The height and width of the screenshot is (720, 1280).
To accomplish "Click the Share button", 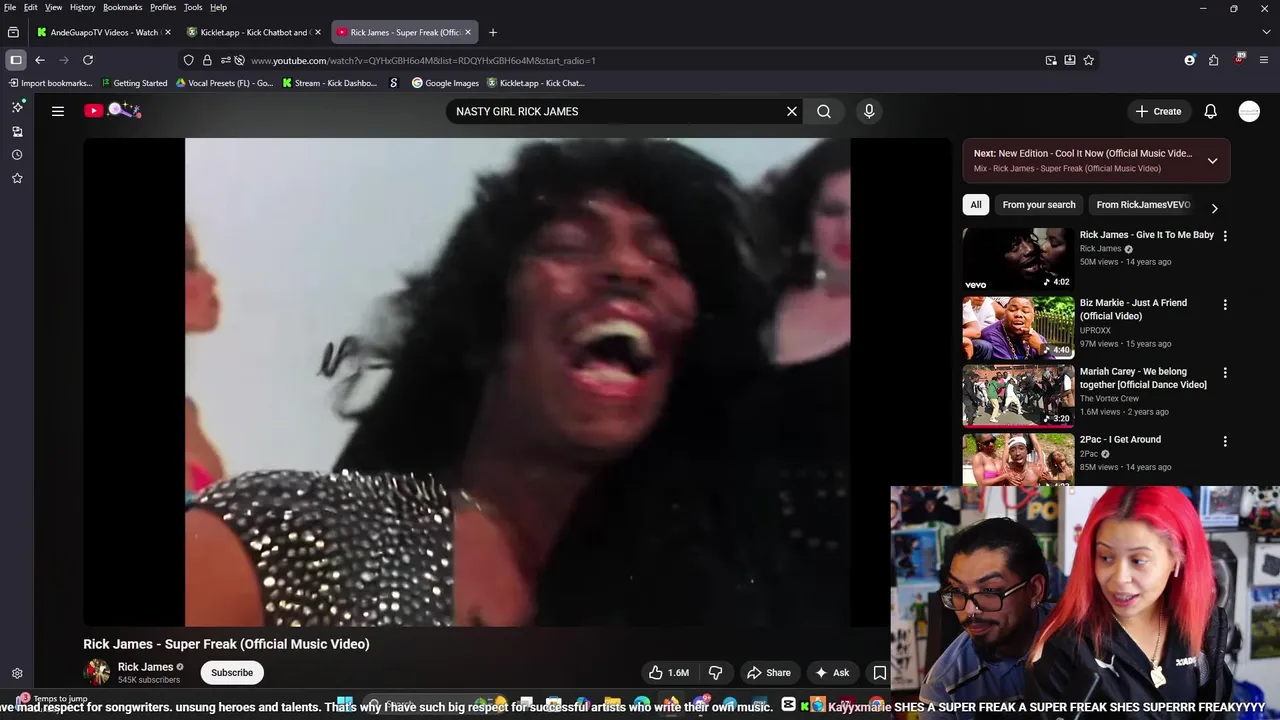I will 769,673.
